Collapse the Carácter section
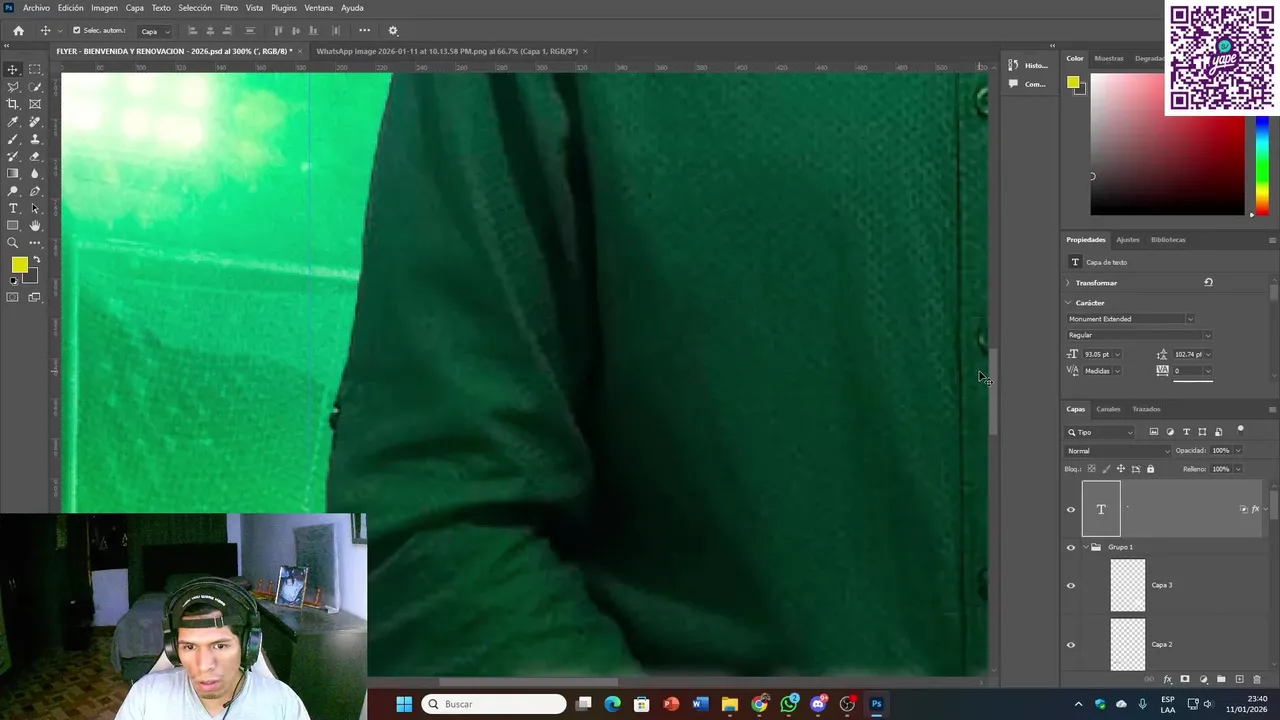The width and height of the screenshot is (1280, 720). [x=1067, y=303]
